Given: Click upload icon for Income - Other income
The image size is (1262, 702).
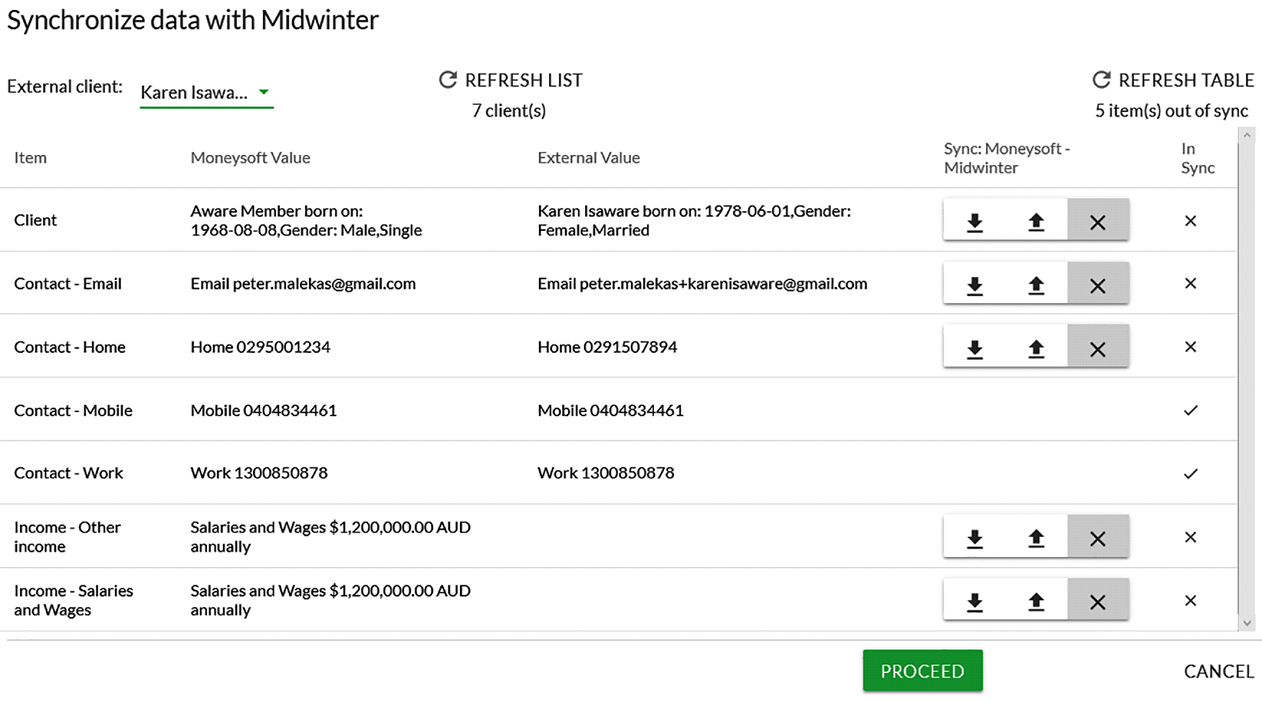Looking at the screenshot, I should pyautogui.click(x=1036, y=537).
